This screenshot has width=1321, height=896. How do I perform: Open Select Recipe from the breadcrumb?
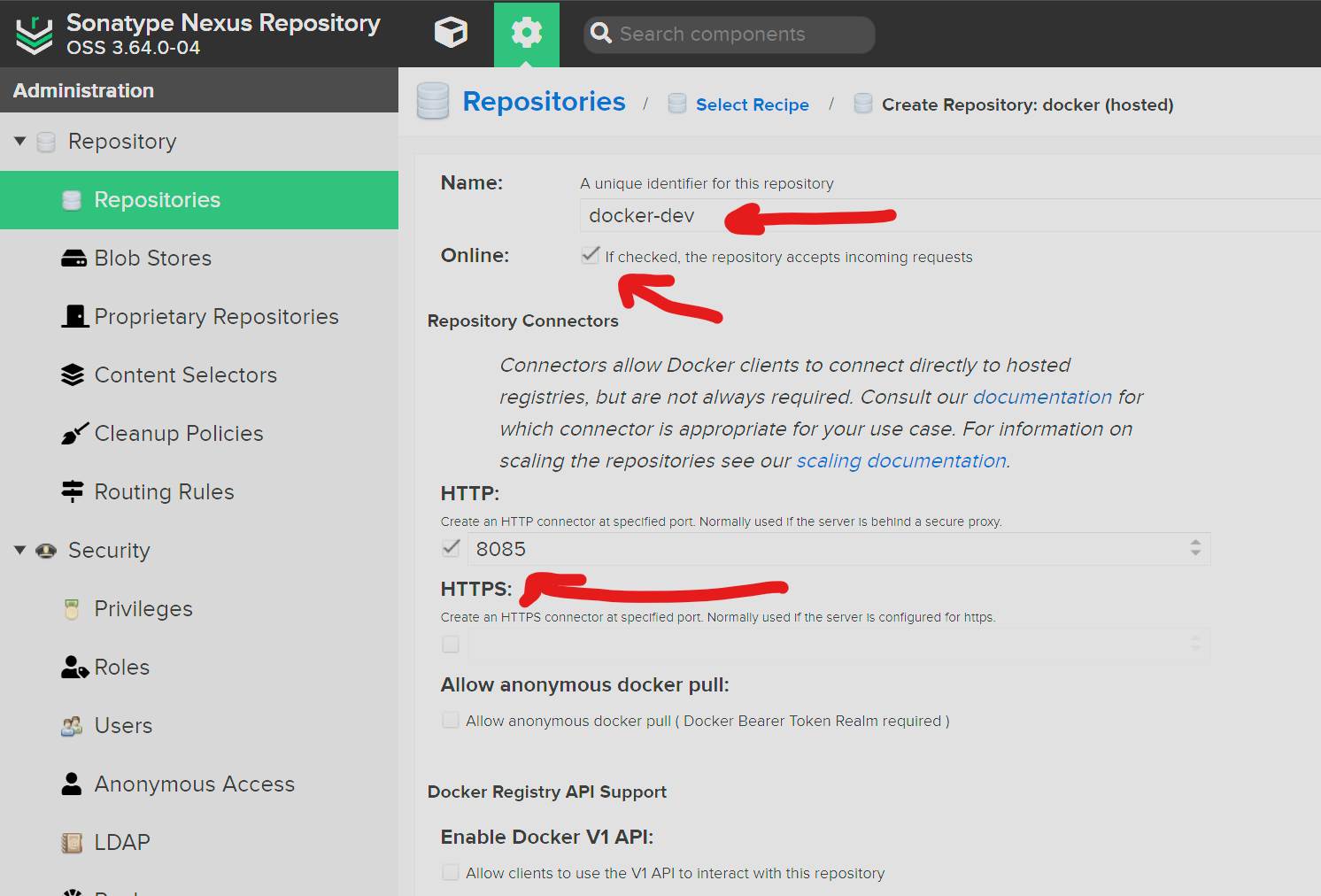point(752,104)
